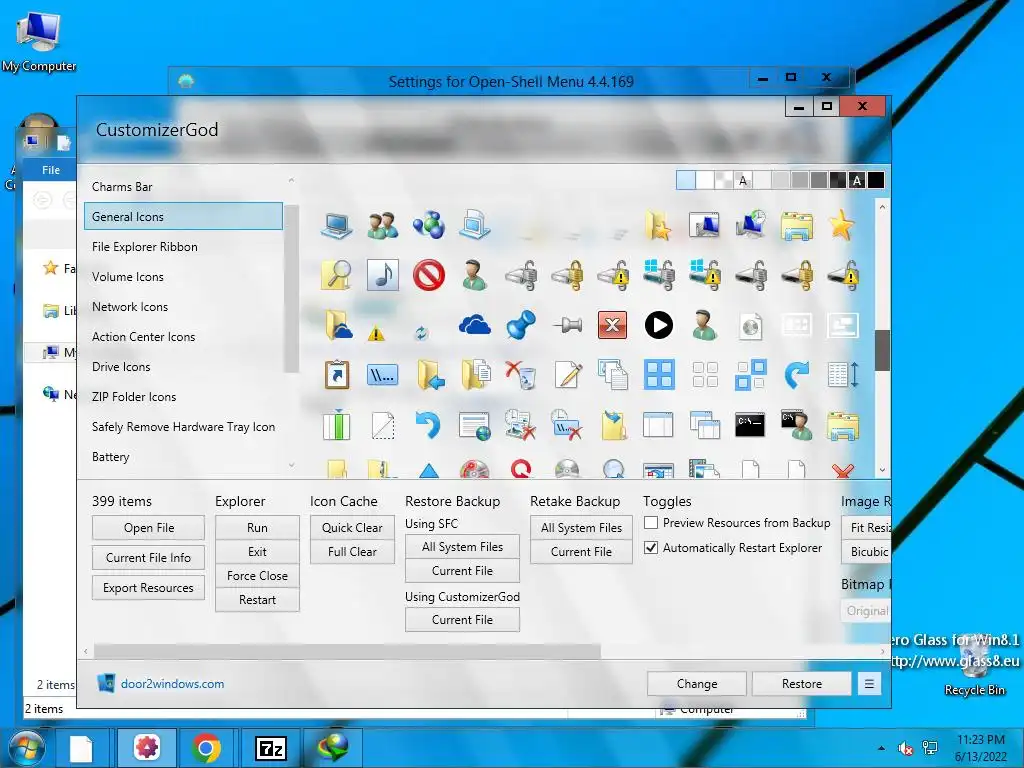Select the music note icon
The width and height of the screenshot is (1024, 768).
(x=383, y=275)
